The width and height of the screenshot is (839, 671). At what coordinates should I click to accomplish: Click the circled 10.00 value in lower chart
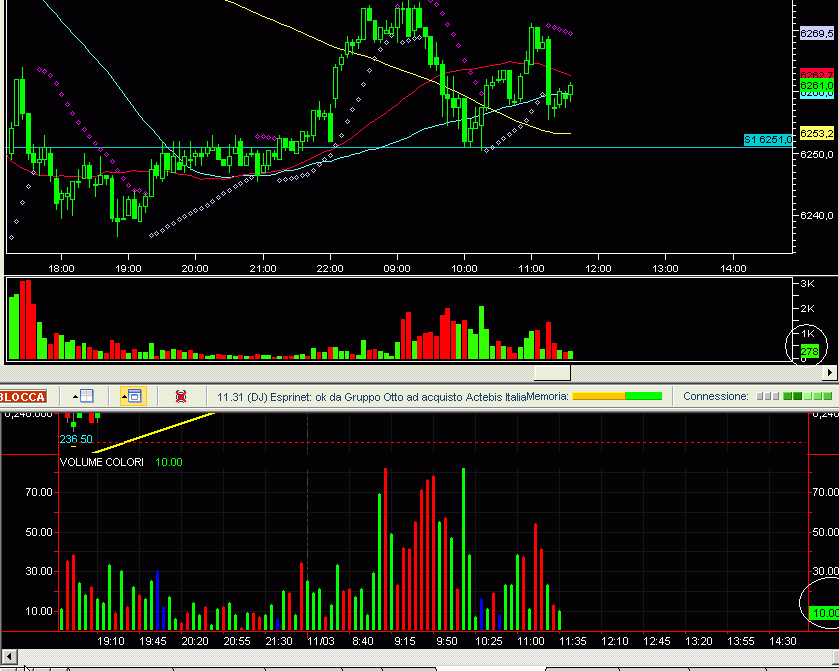[x=824, y=612]
